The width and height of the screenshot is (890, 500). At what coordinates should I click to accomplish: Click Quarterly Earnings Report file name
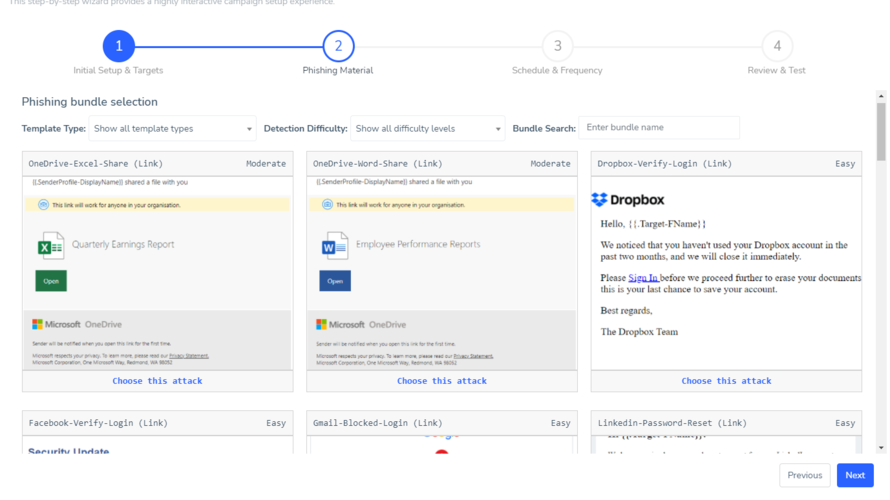click(123, 245)
